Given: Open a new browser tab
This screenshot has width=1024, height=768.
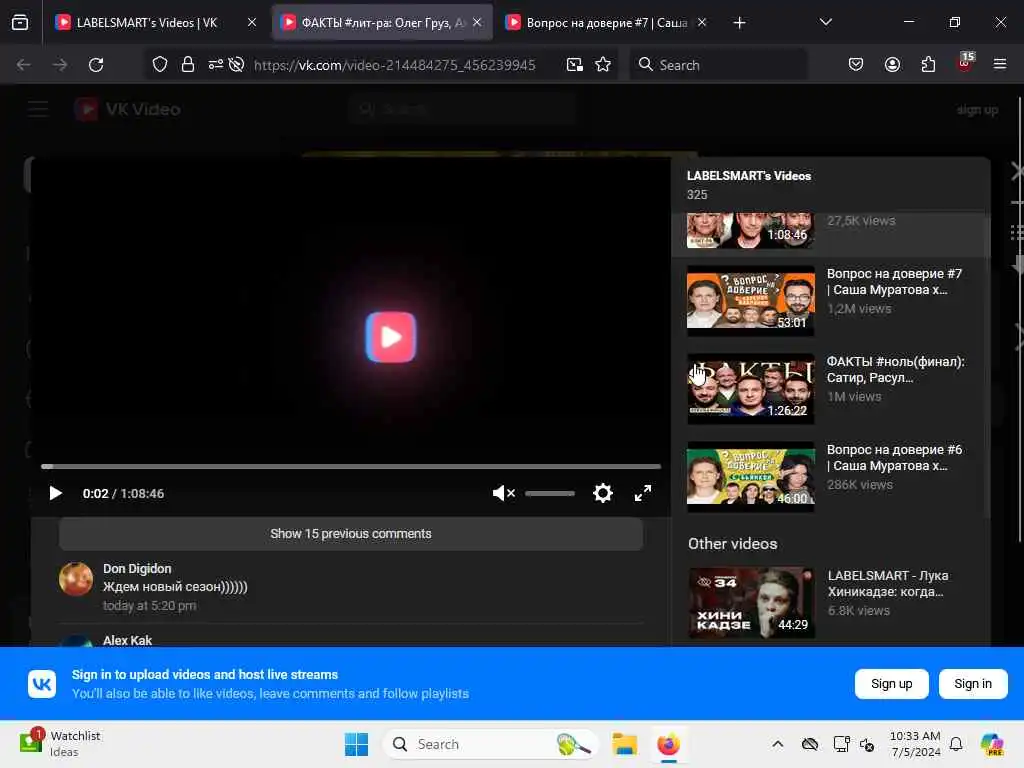Looking at the screenshot, I should point(739,23).
